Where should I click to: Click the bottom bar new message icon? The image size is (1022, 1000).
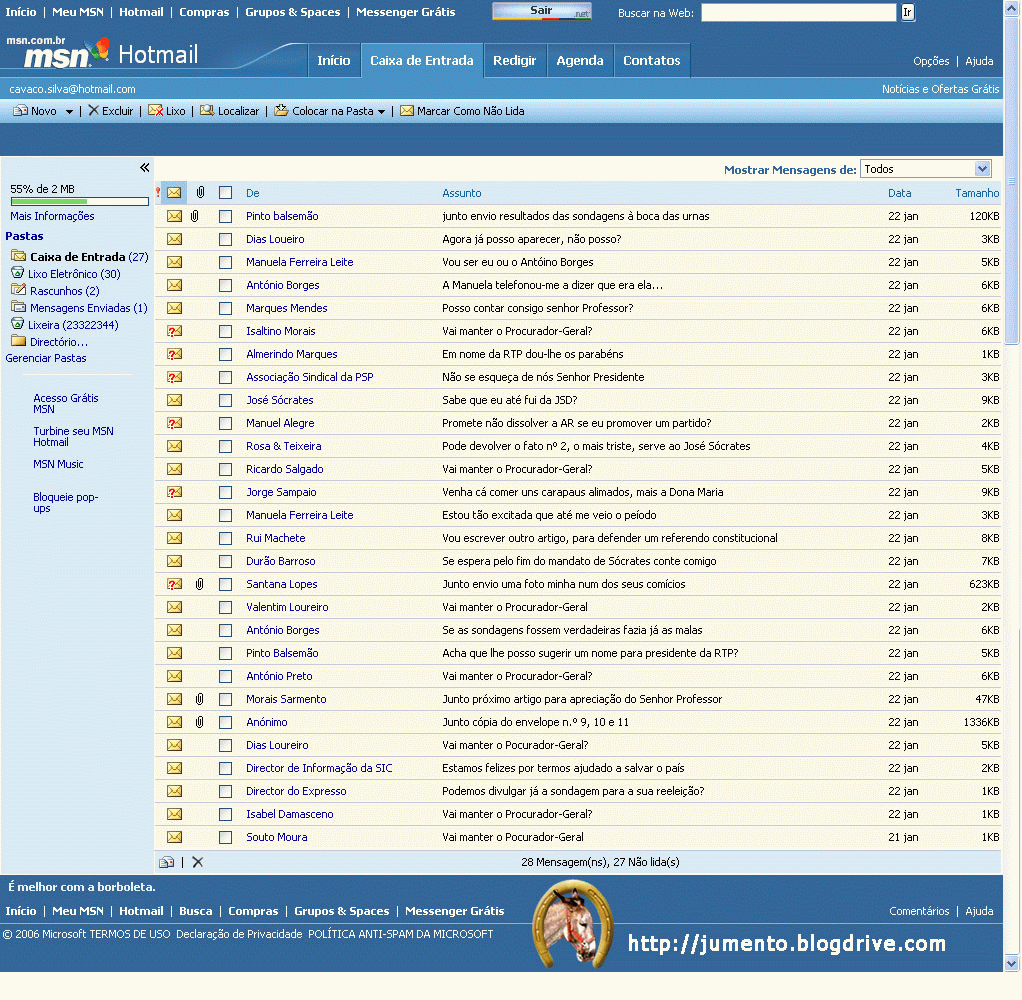point(166,862)
